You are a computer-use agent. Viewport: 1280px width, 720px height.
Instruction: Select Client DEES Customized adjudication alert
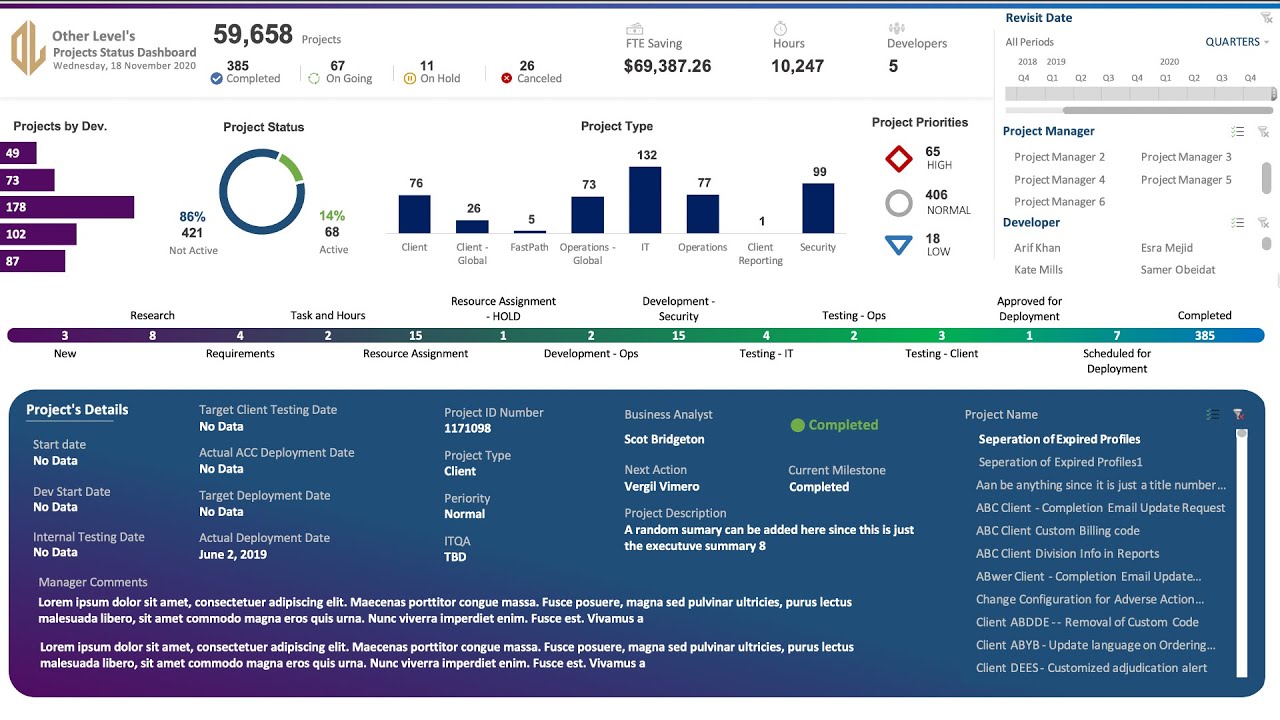tap(1092, 668)
